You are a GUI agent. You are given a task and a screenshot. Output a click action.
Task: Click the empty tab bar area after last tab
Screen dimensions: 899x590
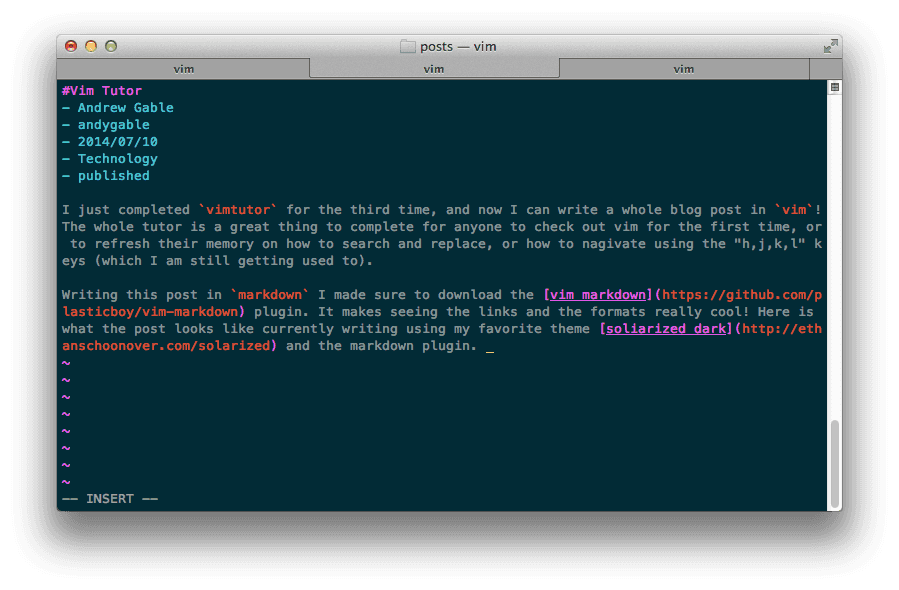click(x=824, y=69)
